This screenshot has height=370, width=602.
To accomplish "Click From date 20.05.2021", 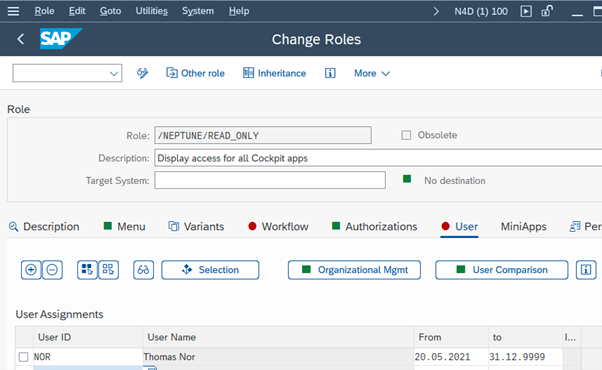I will [451, 357].
